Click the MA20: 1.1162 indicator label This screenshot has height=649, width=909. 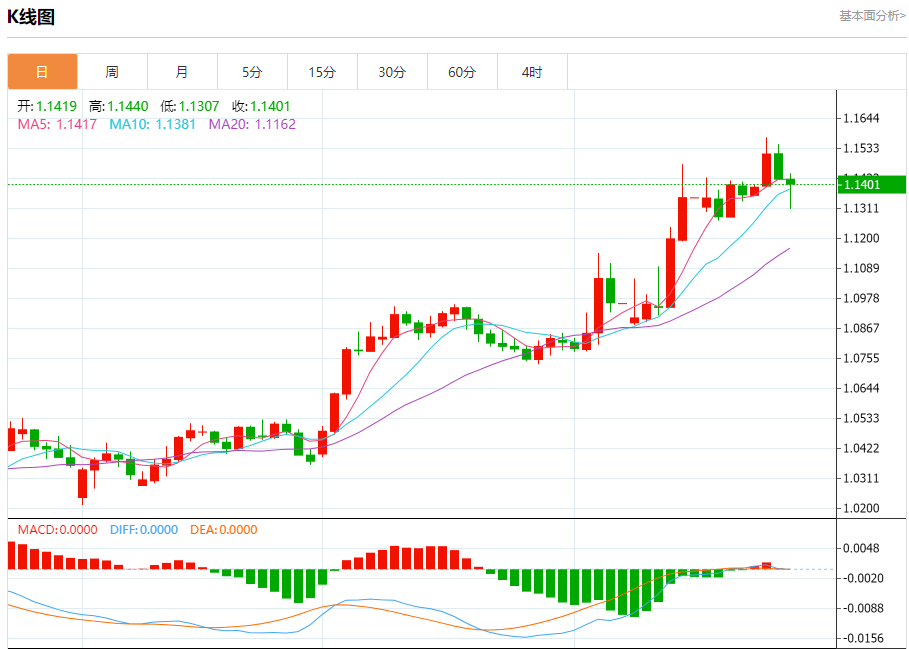tap(252, 124)
